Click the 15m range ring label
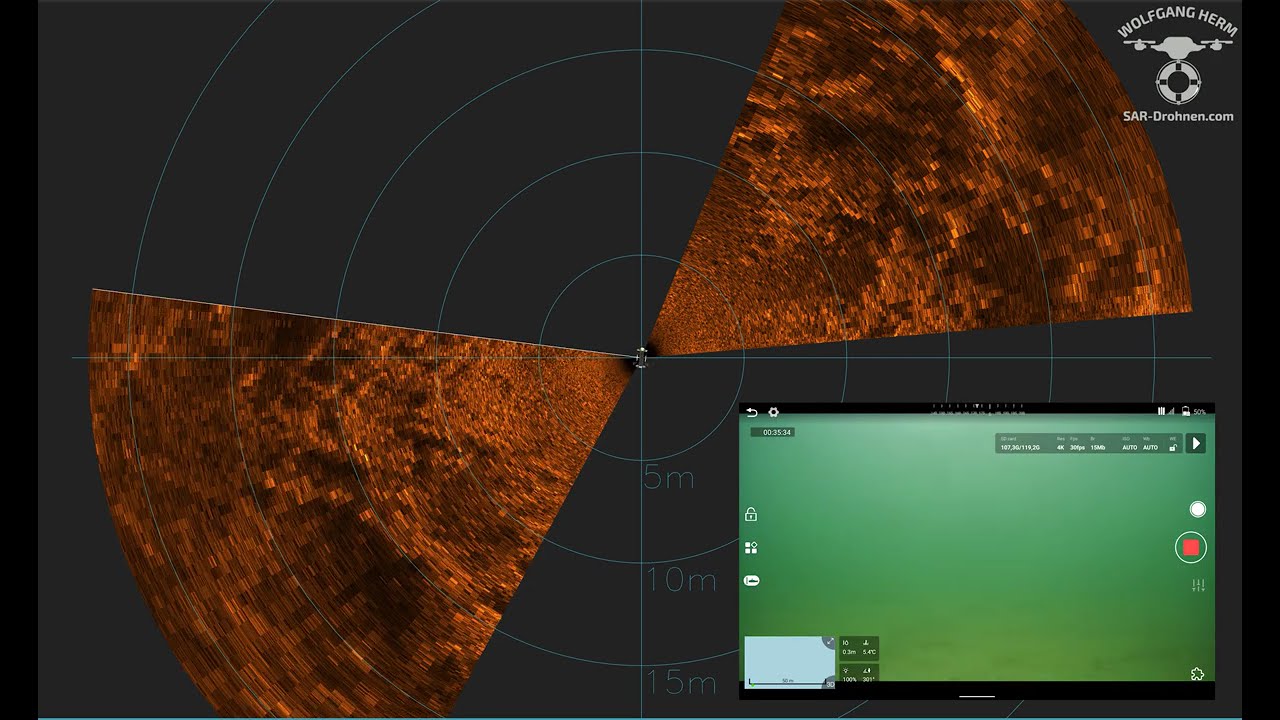 point(680,683)
